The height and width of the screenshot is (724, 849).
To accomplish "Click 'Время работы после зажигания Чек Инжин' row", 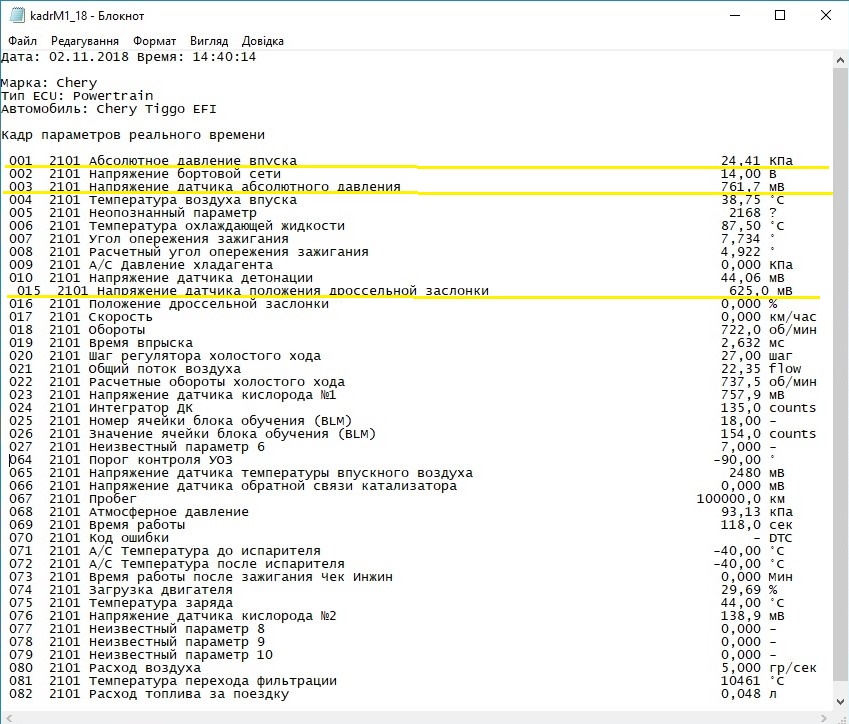I will click(x=401, y=577).
